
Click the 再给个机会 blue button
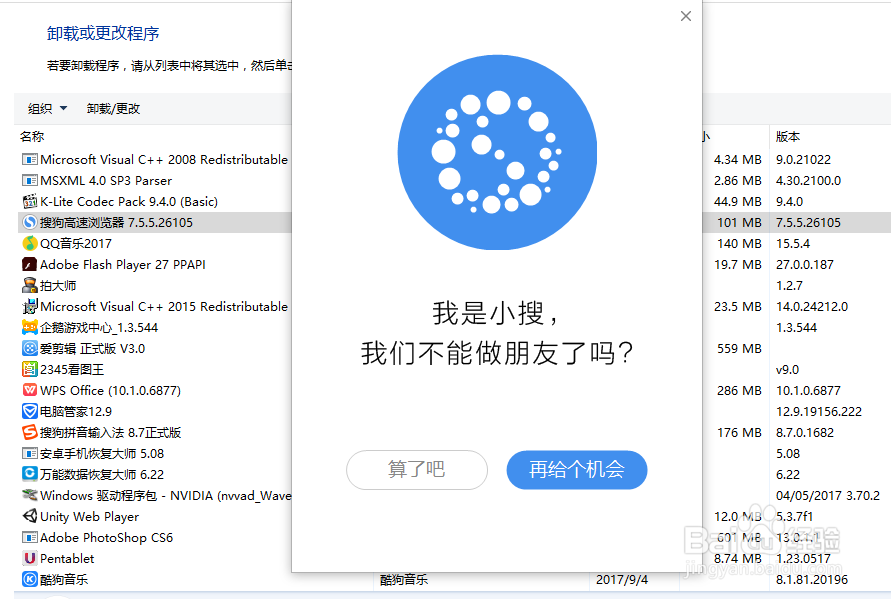click(577, 470)
